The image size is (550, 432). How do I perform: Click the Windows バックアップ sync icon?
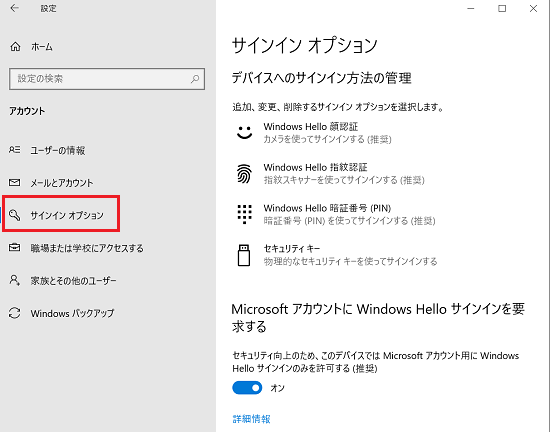[14, 313]
